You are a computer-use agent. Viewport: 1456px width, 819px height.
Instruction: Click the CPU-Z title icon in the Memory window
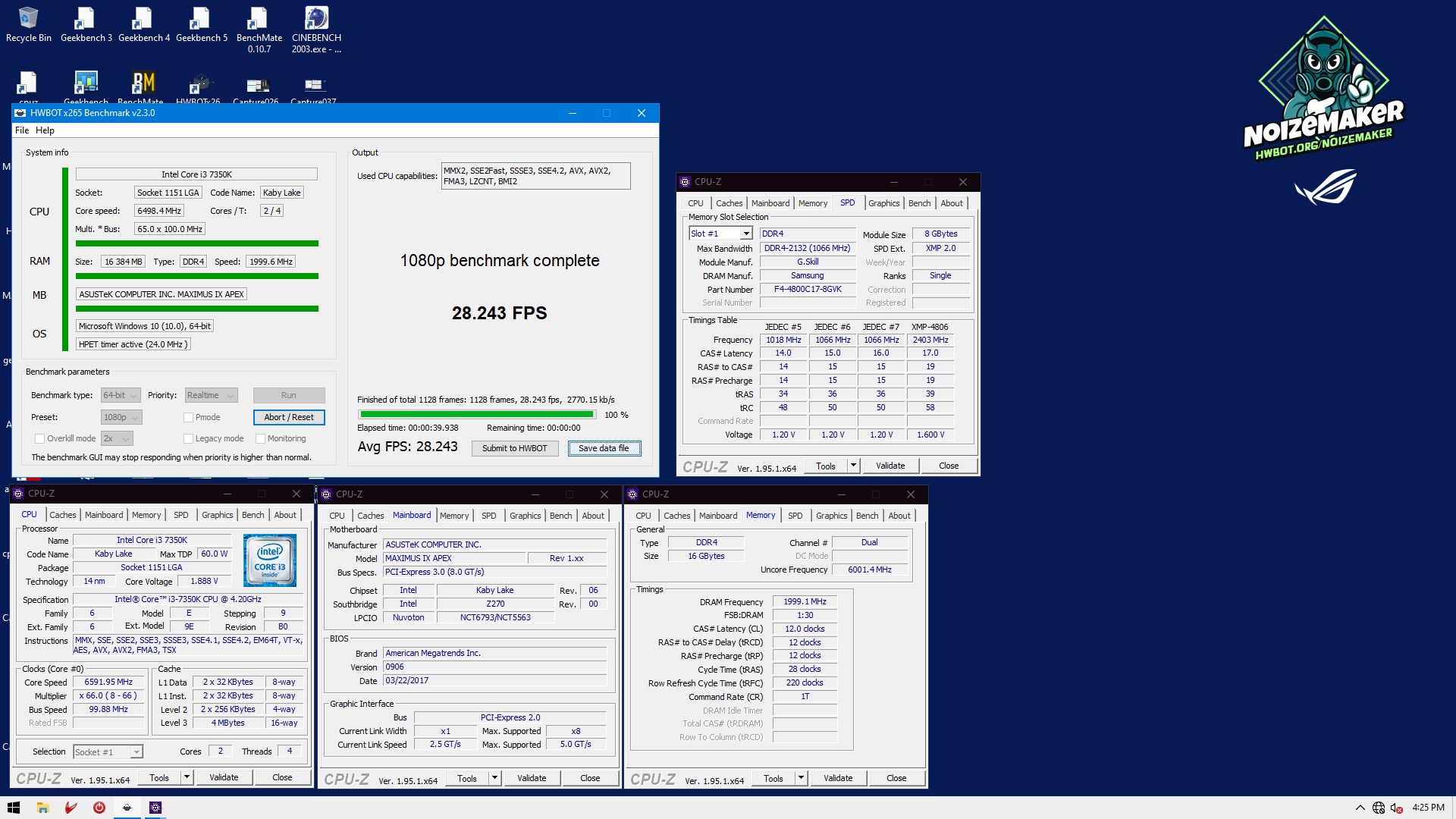633,494
